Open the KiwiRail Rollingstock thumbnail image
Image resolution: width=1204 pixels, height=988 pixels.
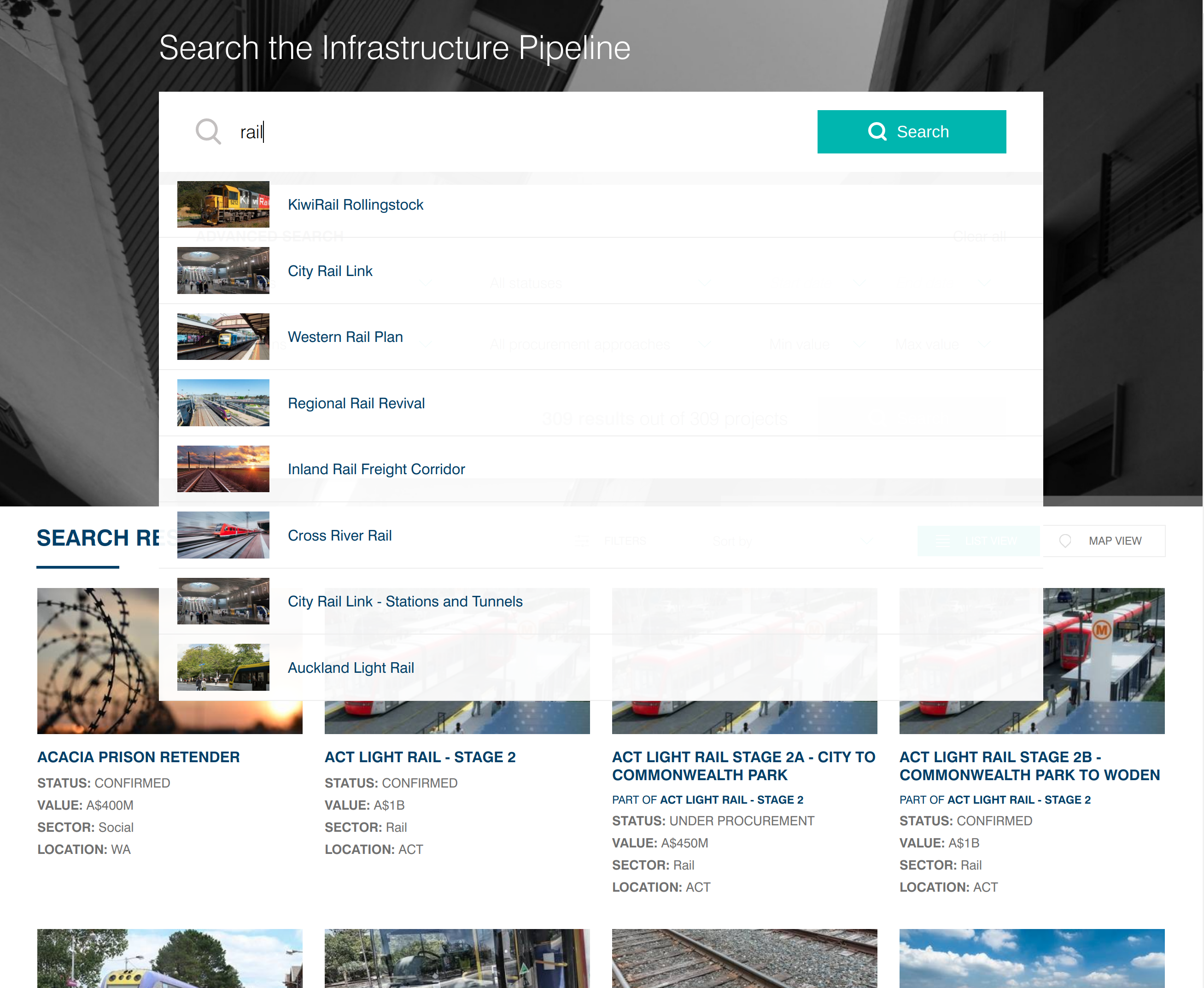click(x=223, y=204)
